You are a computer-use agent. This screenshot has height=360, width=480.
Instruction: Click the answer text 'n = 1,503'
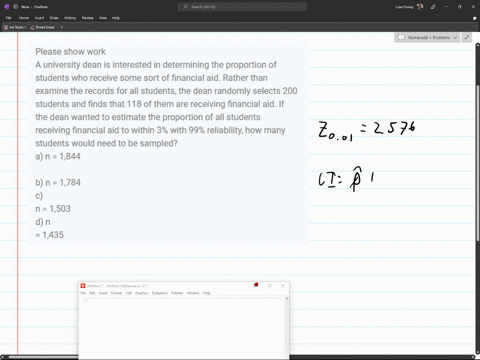pyautogui.click(x=53, y=209)
